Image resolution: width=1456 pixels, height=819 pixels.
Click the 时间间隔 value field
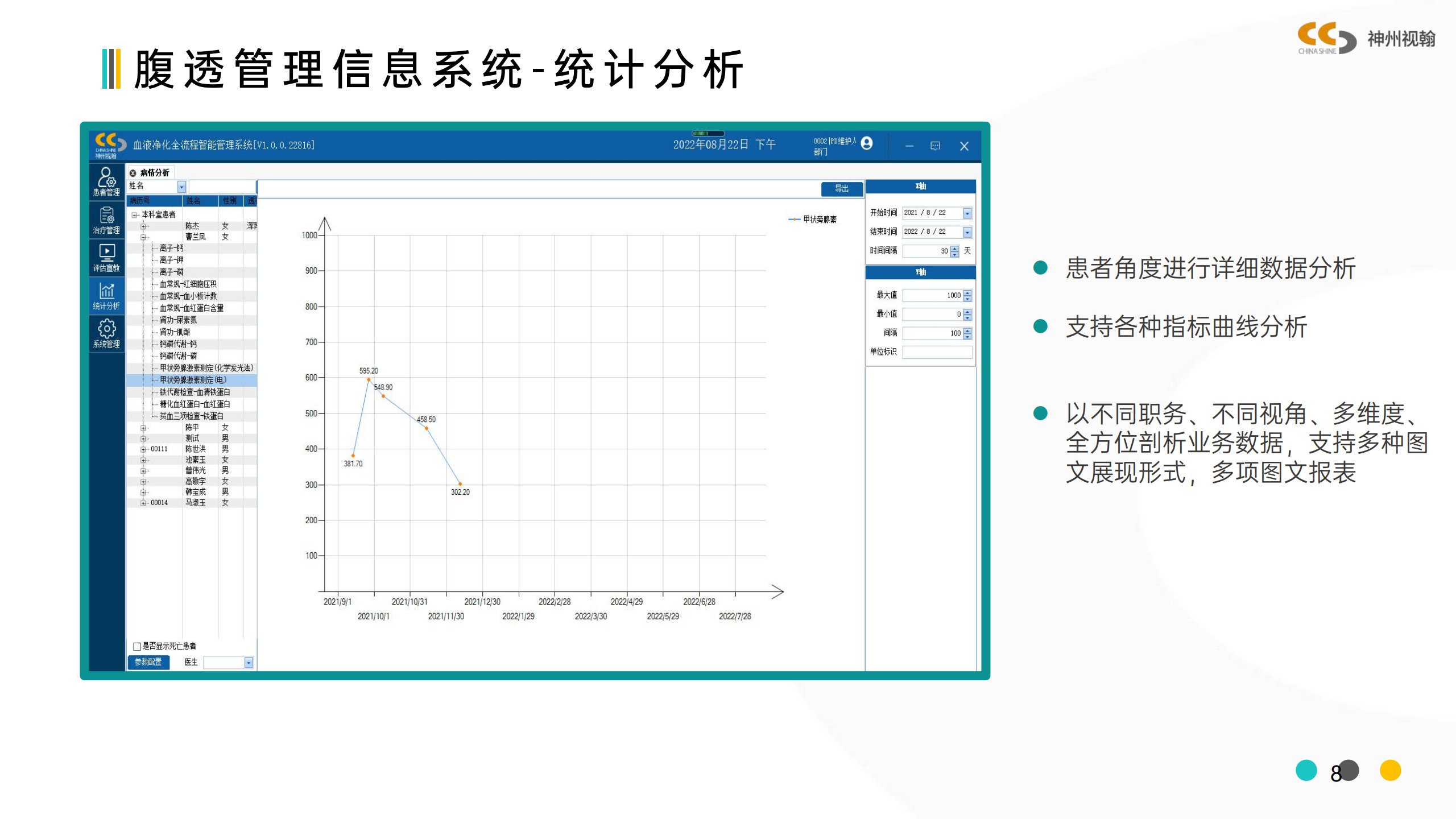(926, 251)
